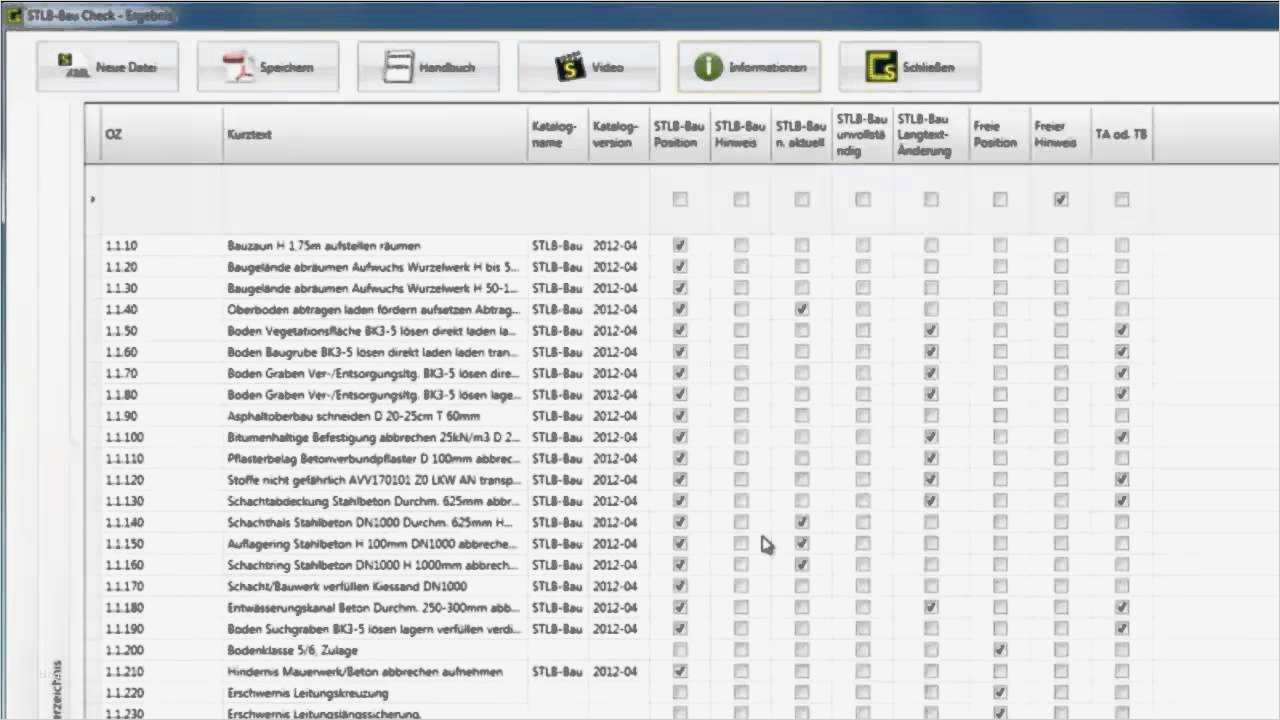Select the 'Entwässerungskanal Beton' row text

pos(374,607)
